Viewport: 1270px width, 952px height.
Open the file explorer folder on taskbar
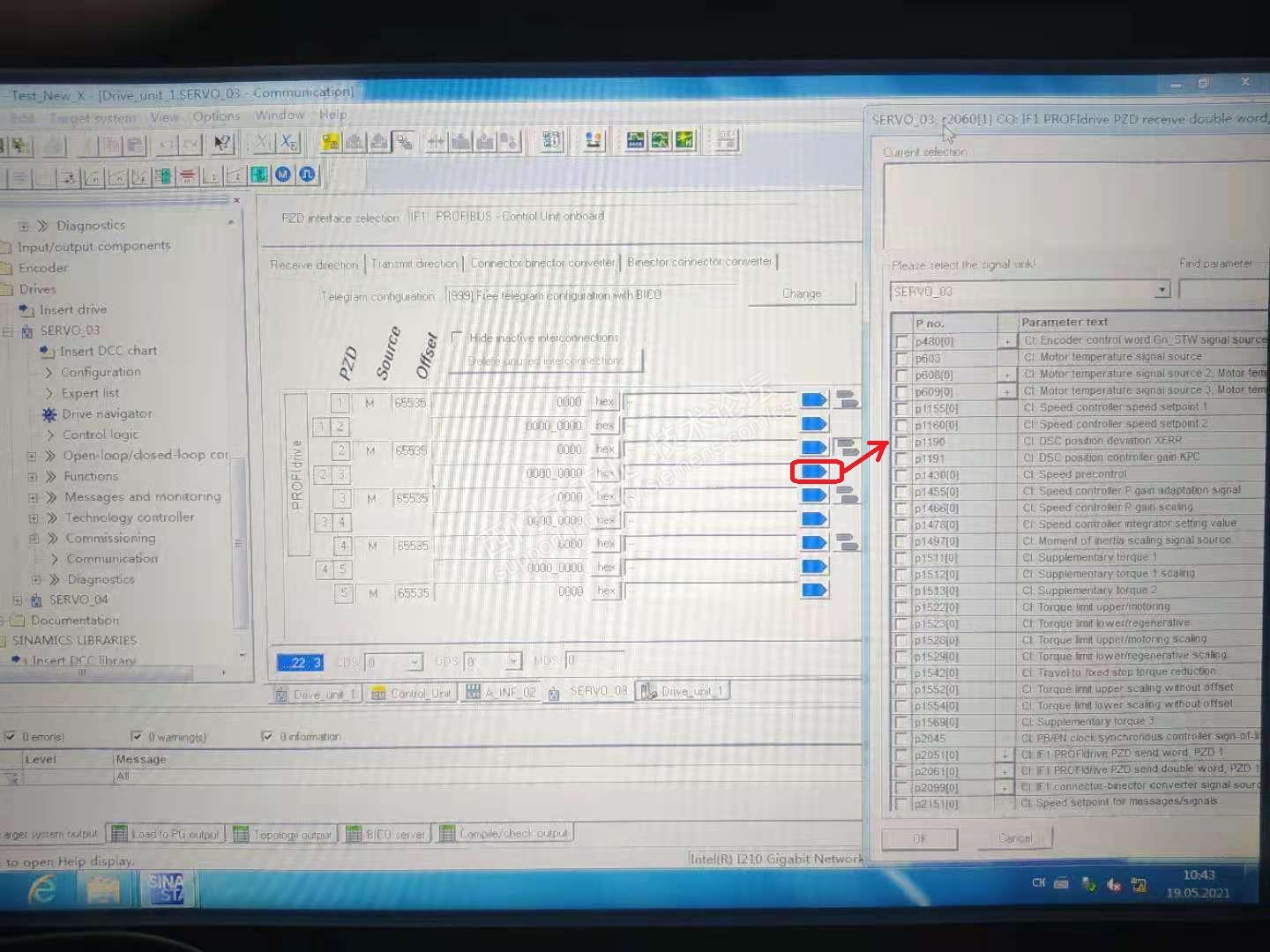(x=104, y=890)
